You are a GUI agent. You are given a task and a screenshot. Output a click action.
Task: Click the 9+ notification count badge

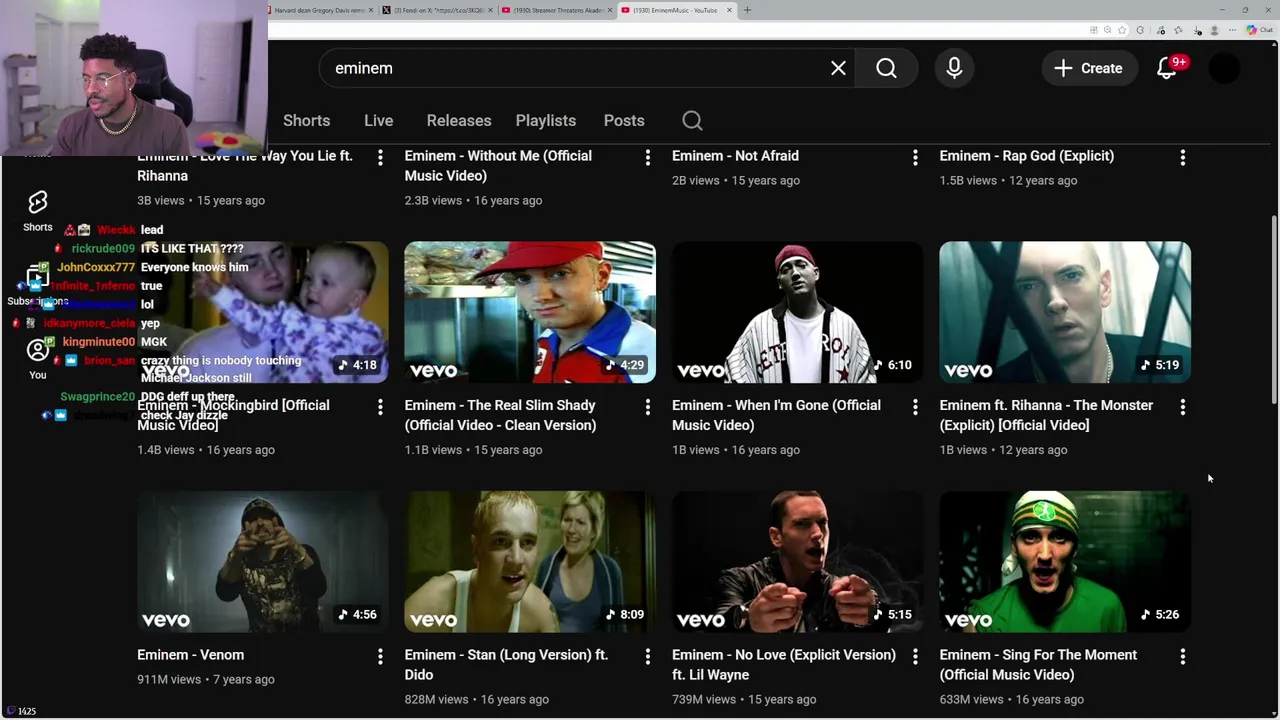[1179, 62]
